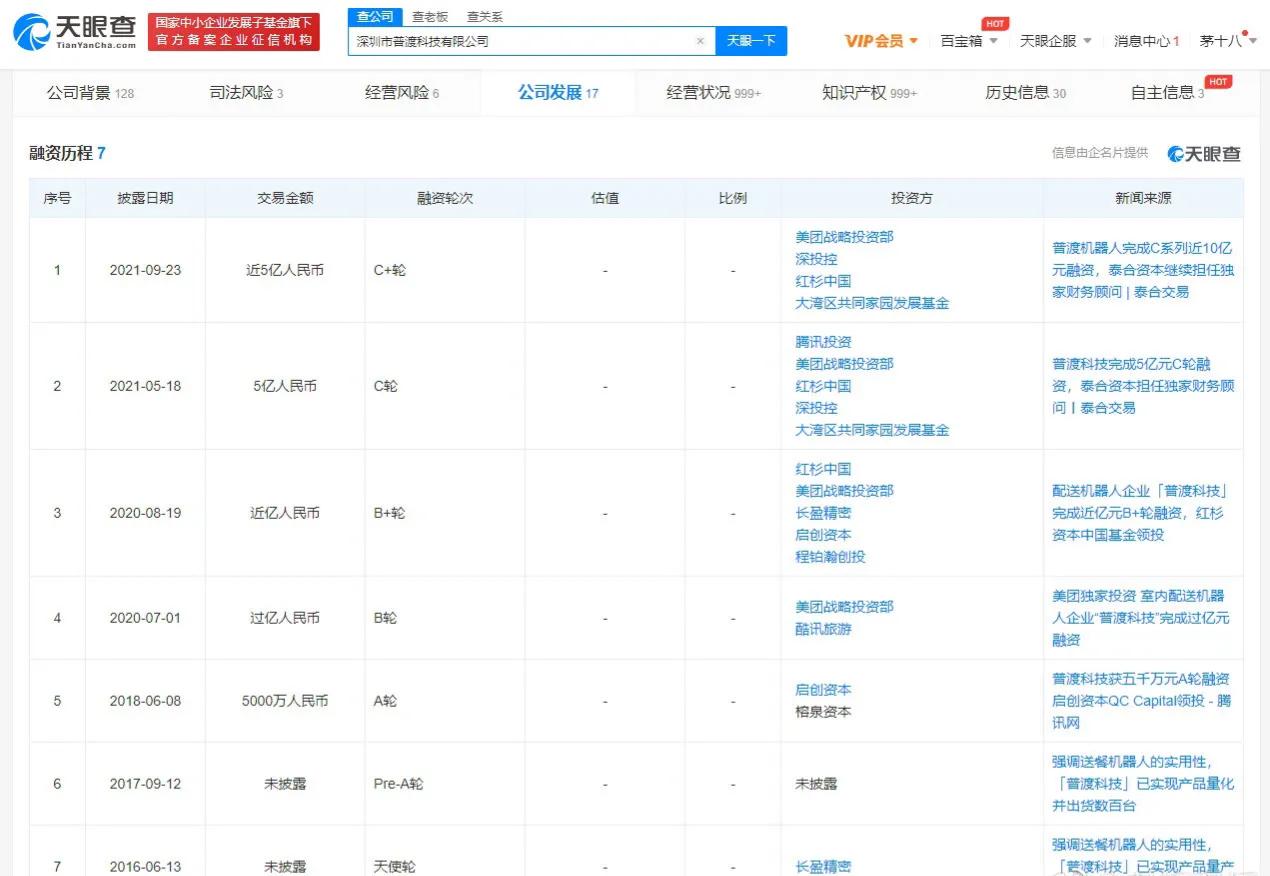Image resolution: width=1270 pixels, height=876 pixels.
Task: Click the 2020-08-19 disclosure date
Action: [146, 513]
